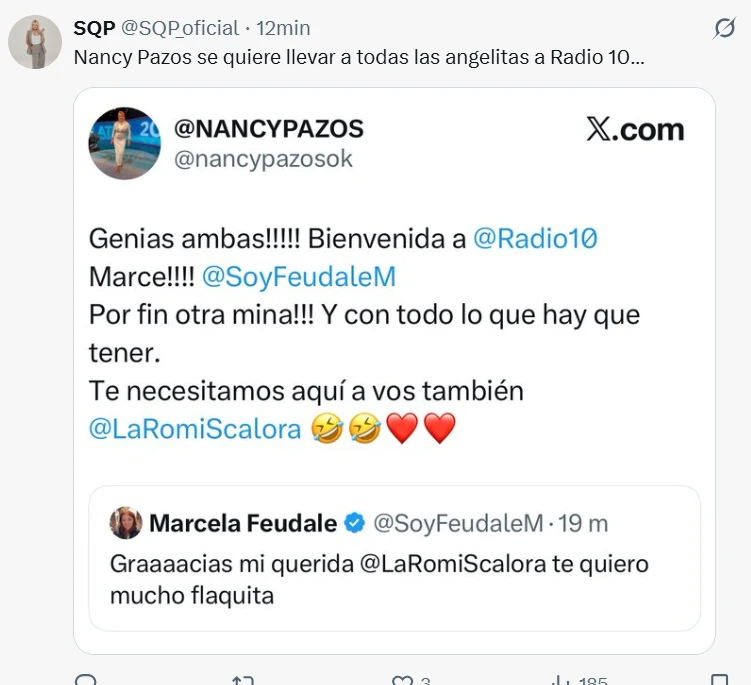751x685 pixels.
Task: Click the Grok icon on SQP's post
Action: (x=724, y=30)
